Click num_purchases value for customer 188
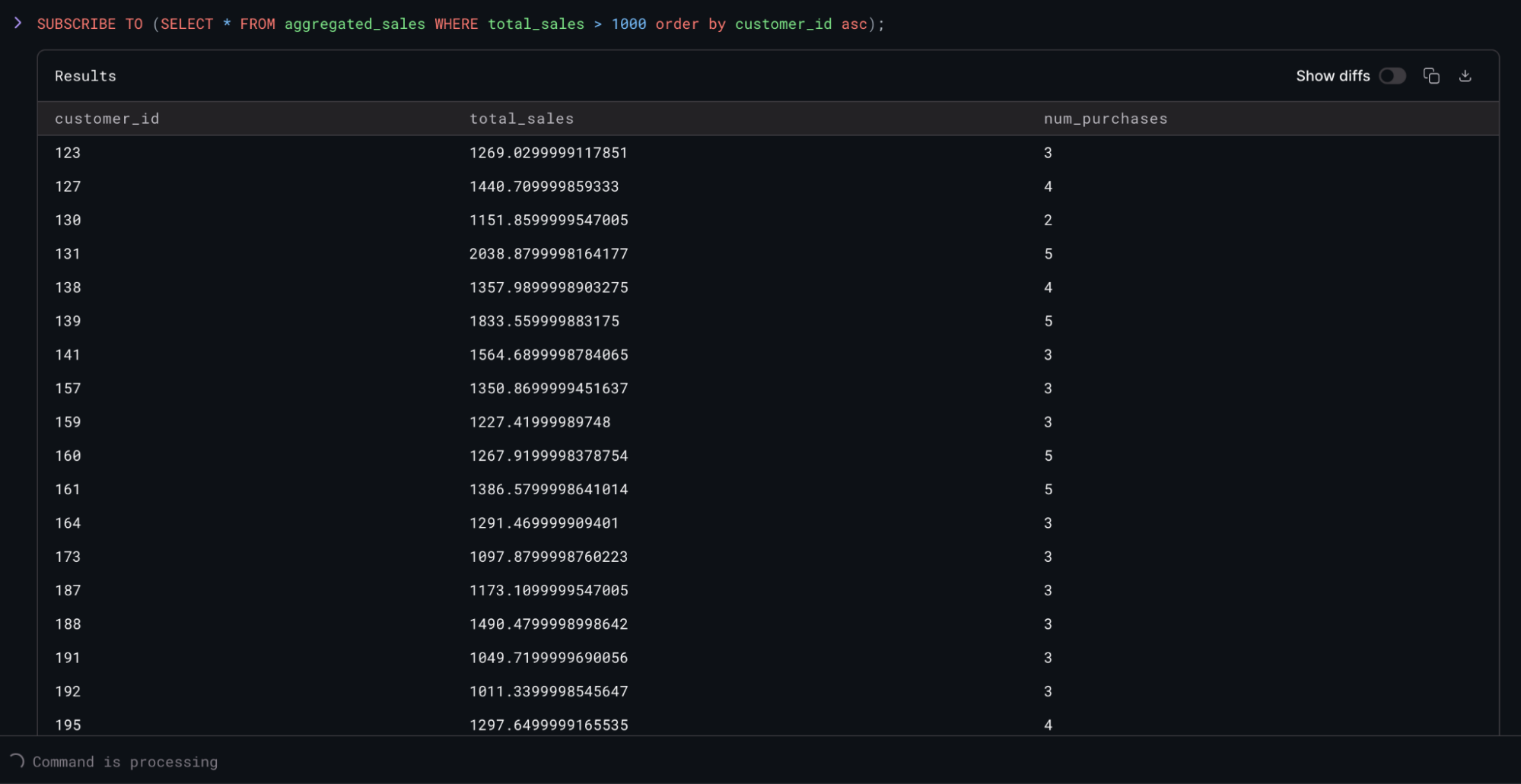The width and height of the screenshot is (1521, 784). pos(1048,624)
